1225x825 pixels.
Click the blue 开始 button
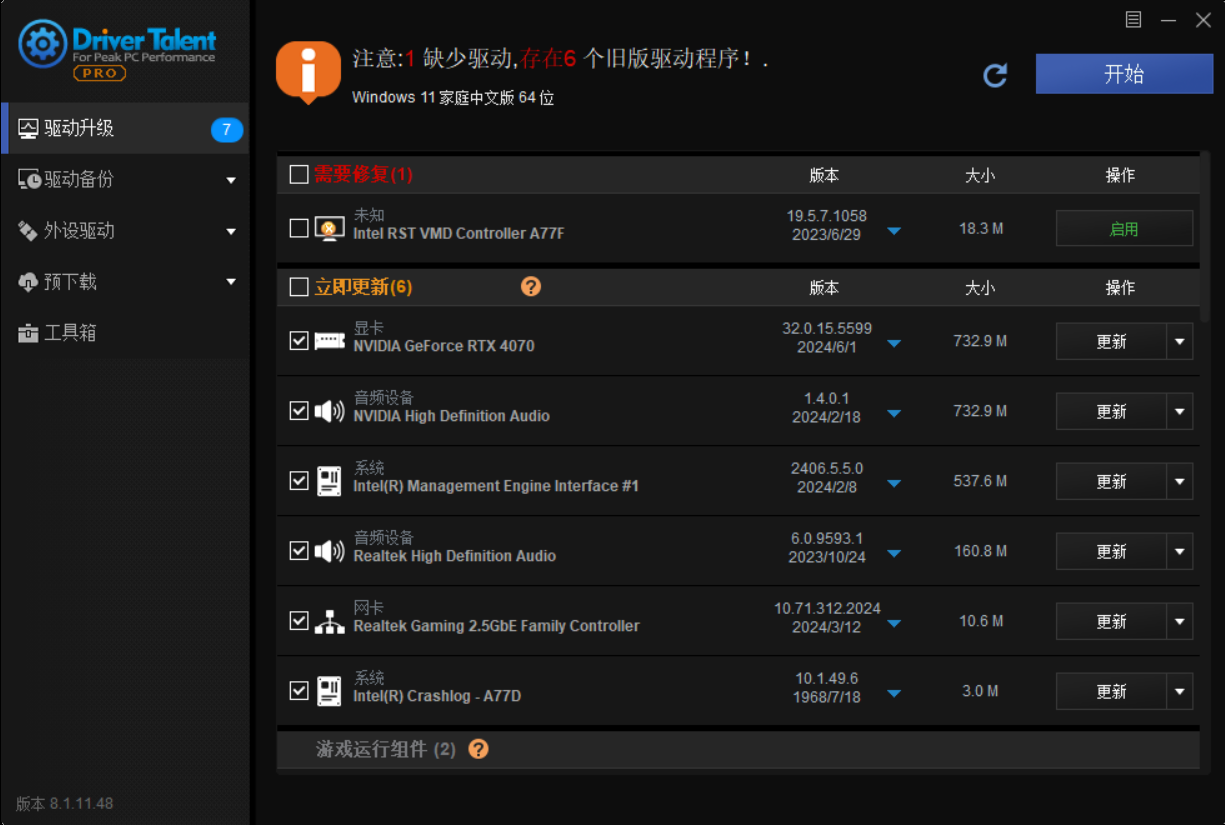1124,74
